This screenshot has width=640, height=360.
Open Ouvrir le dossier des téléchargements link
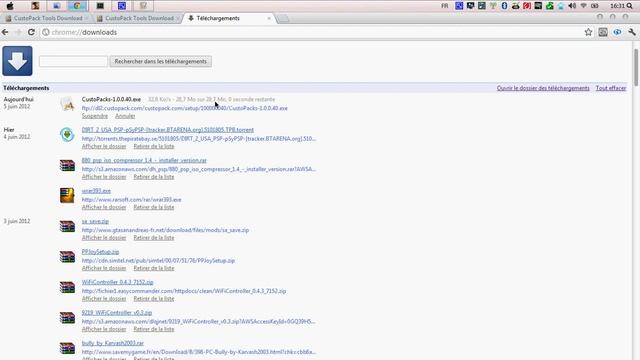pos(543,88)
